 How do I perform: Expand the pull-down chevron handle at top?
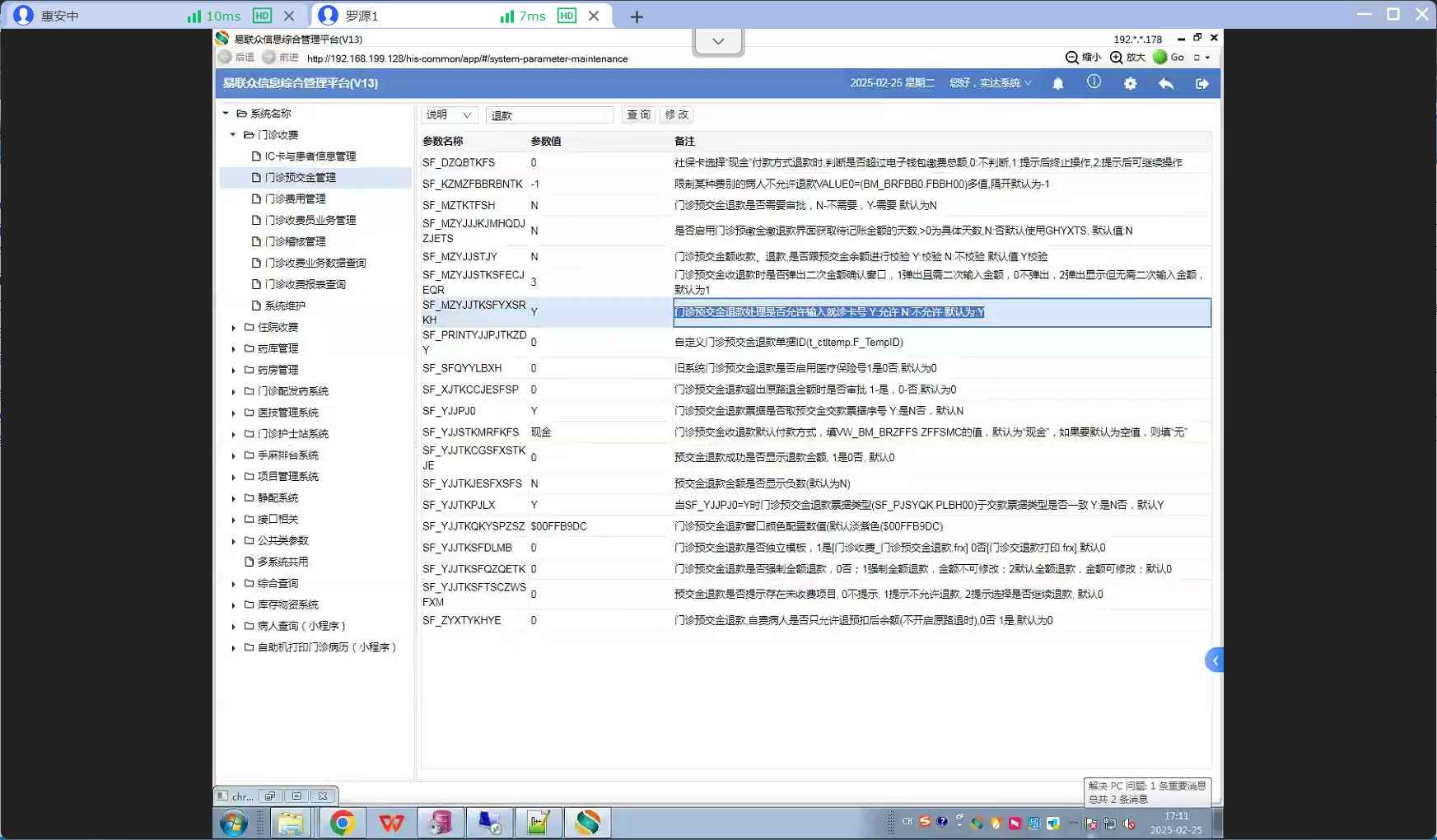718,41
